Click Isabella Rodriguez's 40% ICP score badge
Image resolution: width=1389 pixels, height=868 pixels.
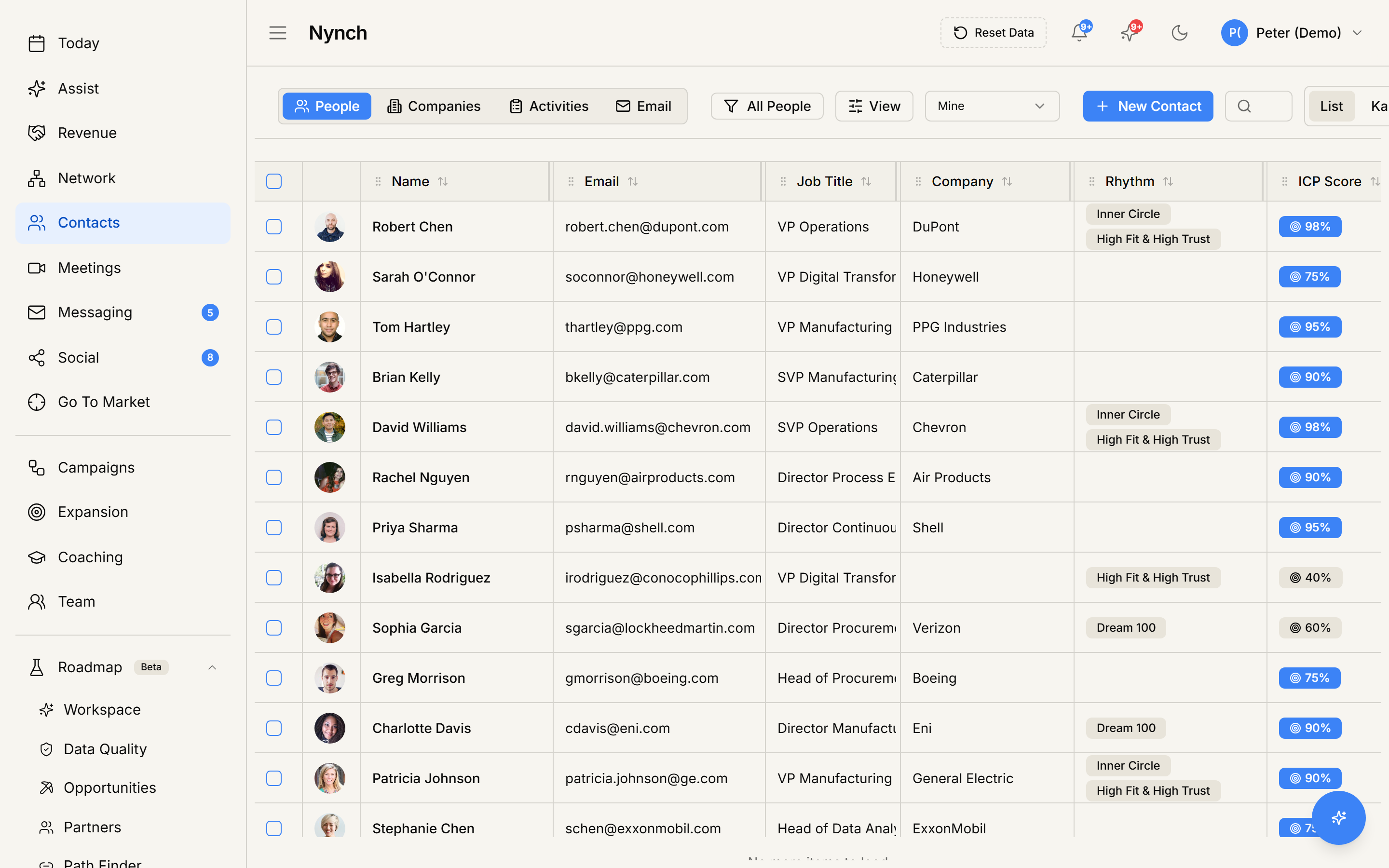pos(1310,578)
